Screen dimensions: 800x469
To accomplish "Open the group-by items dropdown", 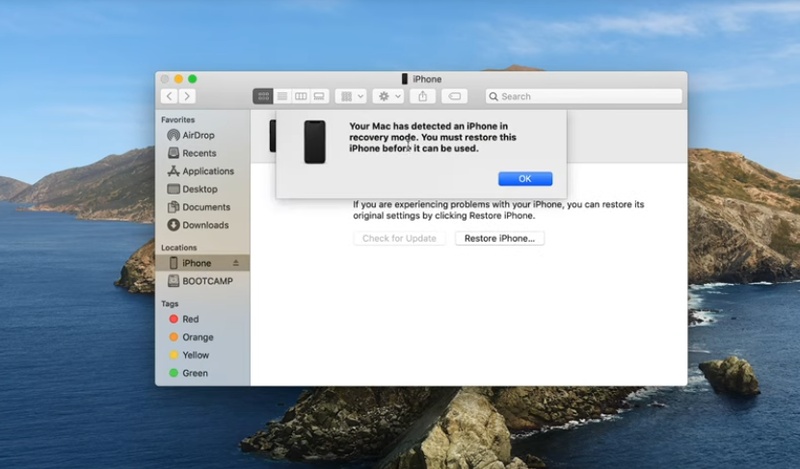I will click(351, 96).
